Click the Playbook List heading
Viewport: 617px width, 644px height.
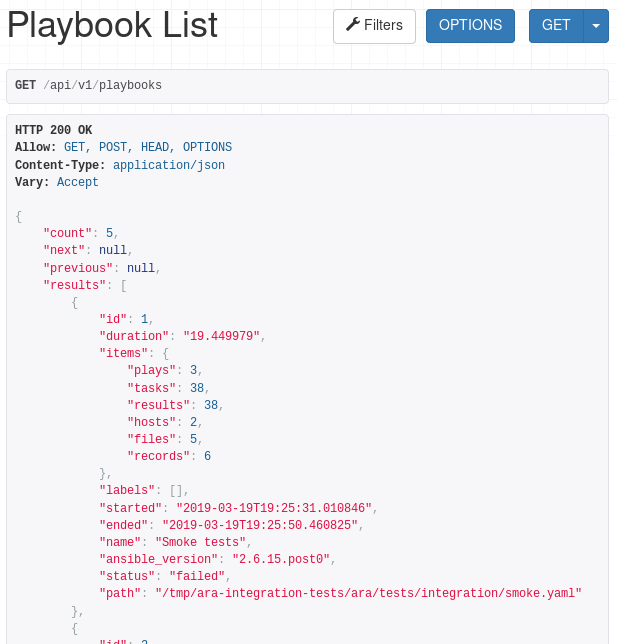(112, 26)
